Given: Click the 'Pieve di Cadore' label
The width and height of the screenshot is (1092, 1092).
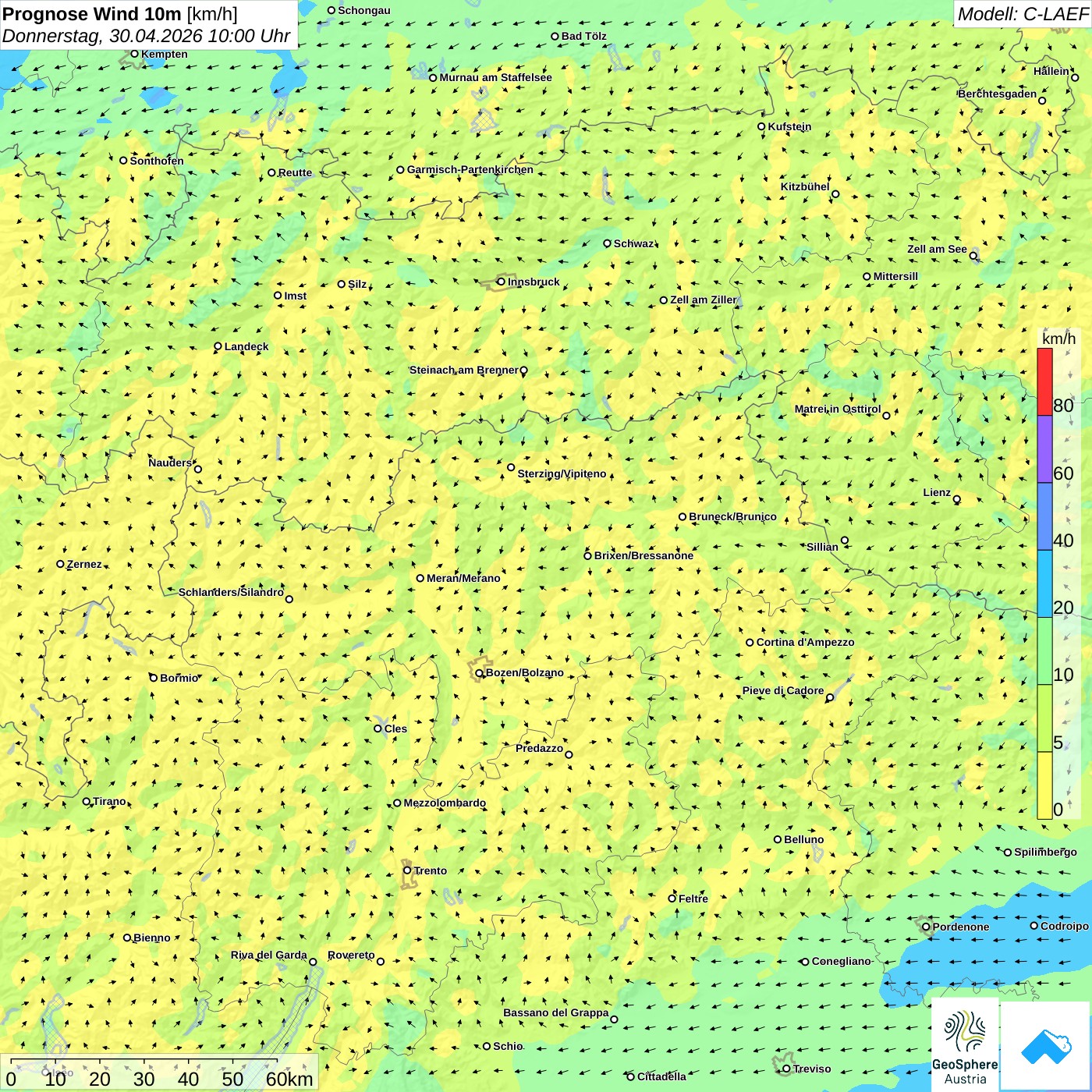Looking at the screenshot, I should tap(783, 690).
